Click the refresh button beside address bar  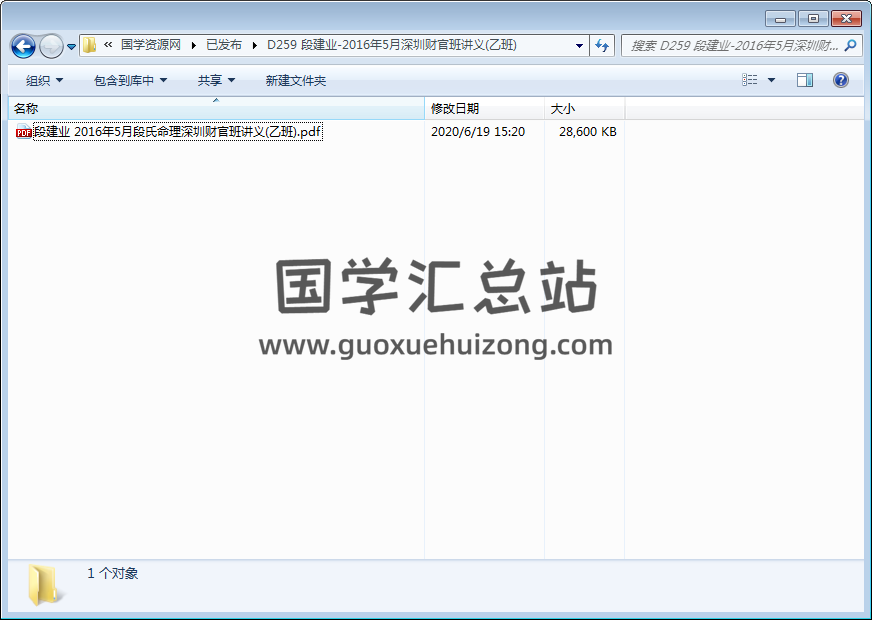point(602,45)
